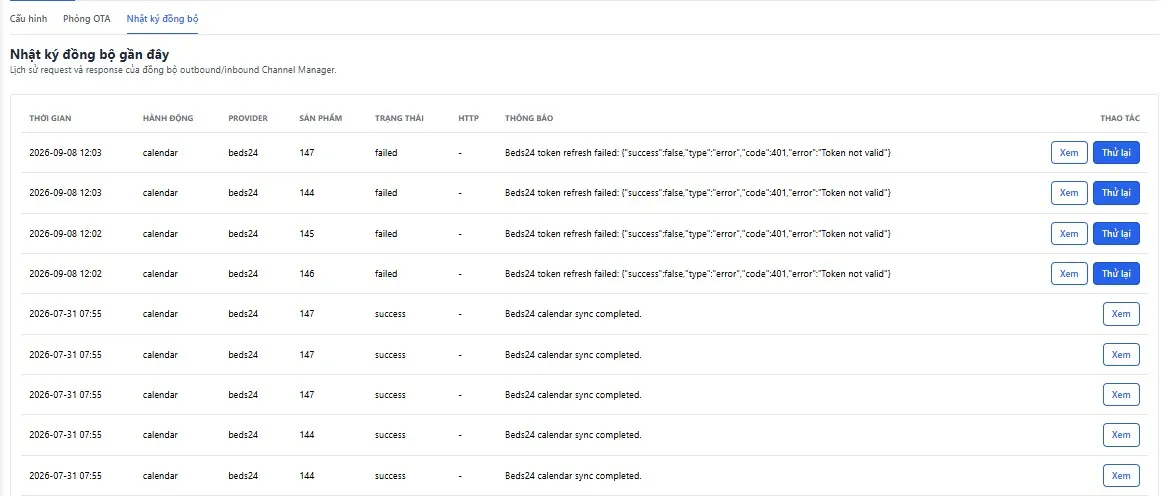Retry product 145 sync via Thử lại
Screen dimensions: 1170x496
(1116, 233)
